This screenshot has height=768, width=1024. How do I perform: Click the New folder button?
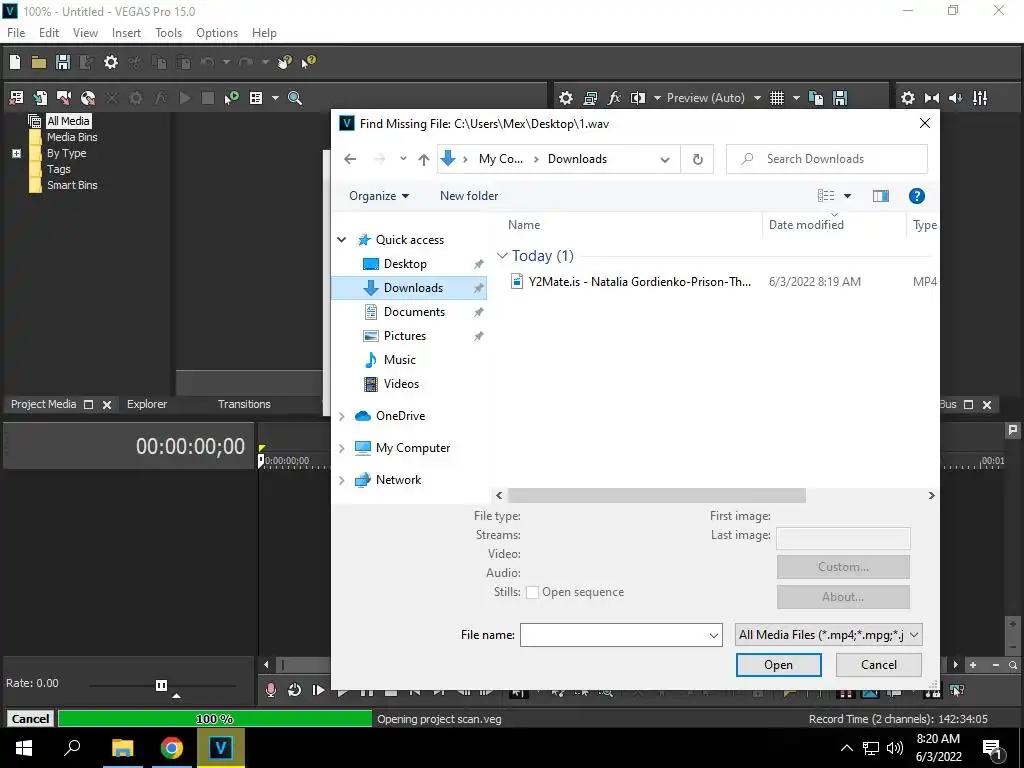pos(469,196)
